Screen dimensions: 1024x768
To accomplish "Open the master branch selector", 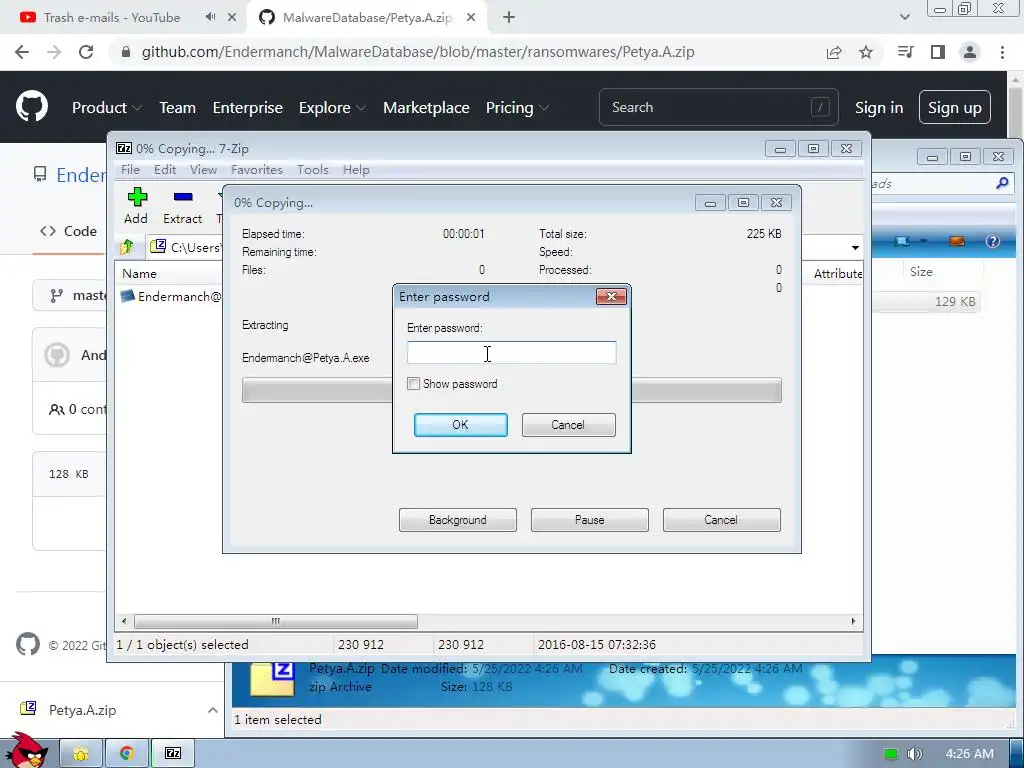I will pos(71,295).
